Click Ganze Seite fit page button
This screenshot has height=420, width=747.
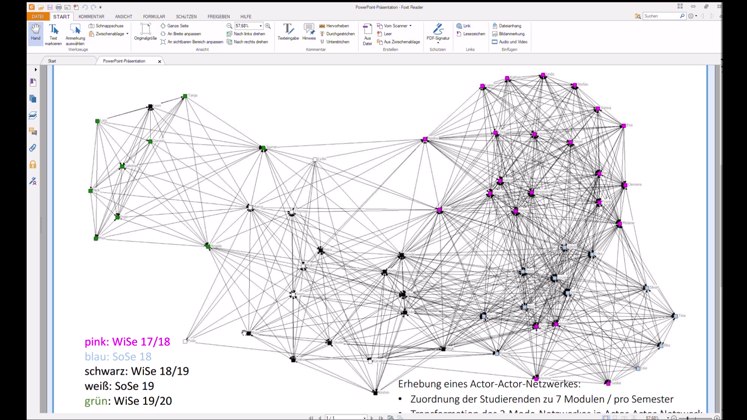(178, 26)
